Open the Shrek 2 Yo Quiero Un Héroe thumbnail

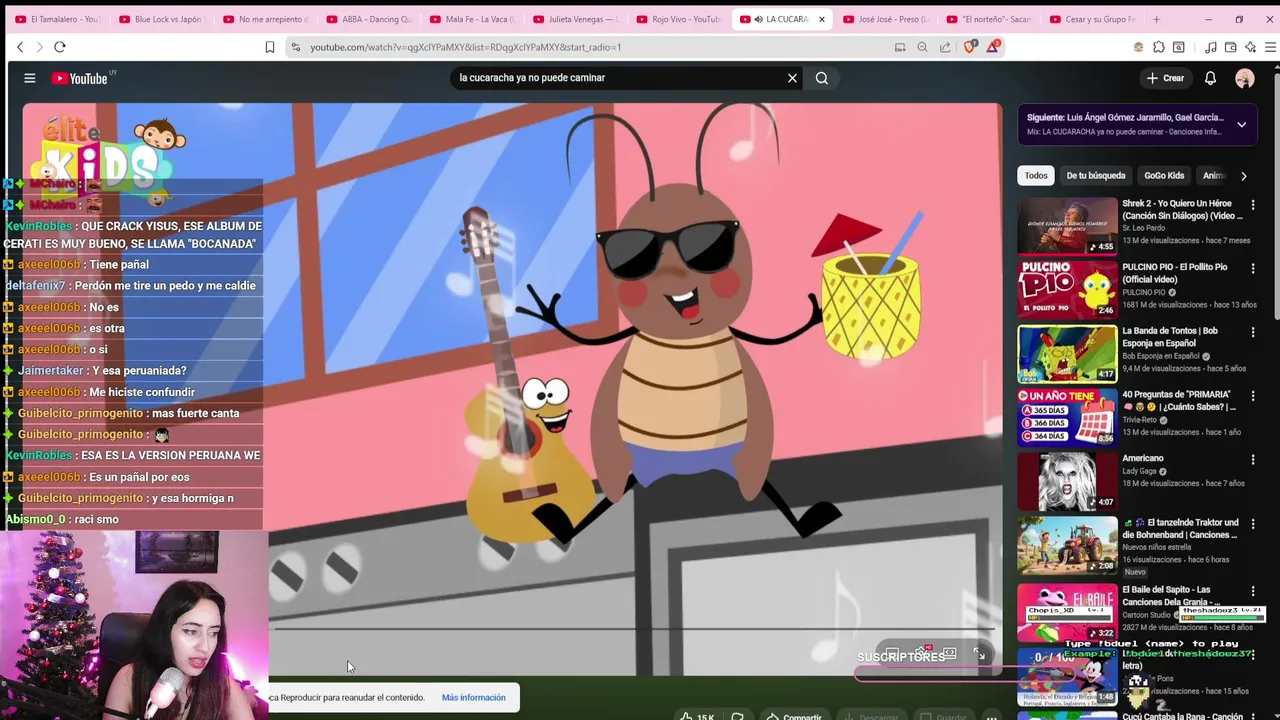pyautogui.click(x=1067, y=226)
